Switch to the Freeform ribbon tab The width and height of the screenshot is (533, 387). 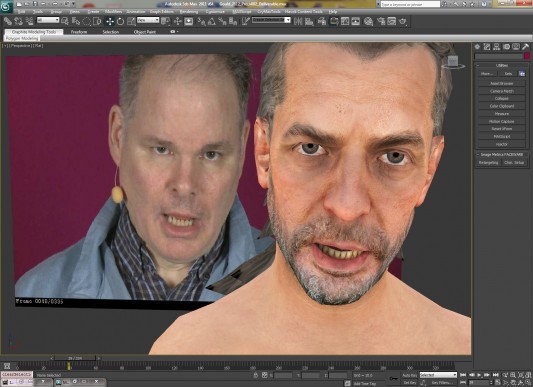[x=79, y=32]
